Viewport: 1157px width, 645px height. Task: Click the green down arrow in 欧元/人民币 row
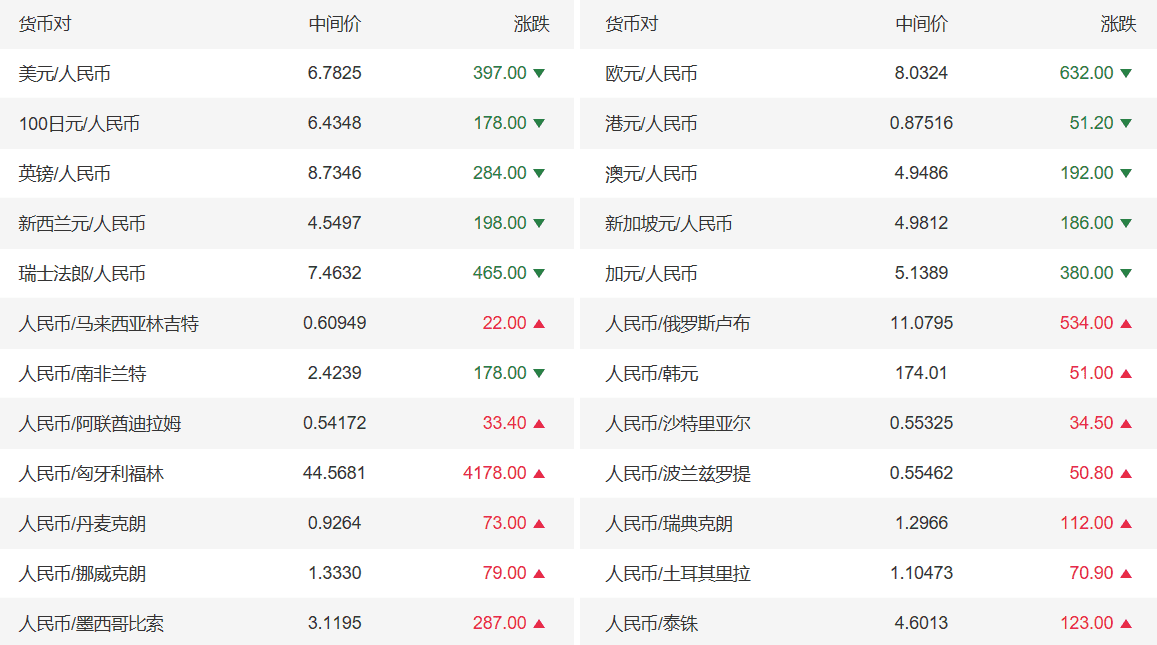click(x=1126, y=73)
